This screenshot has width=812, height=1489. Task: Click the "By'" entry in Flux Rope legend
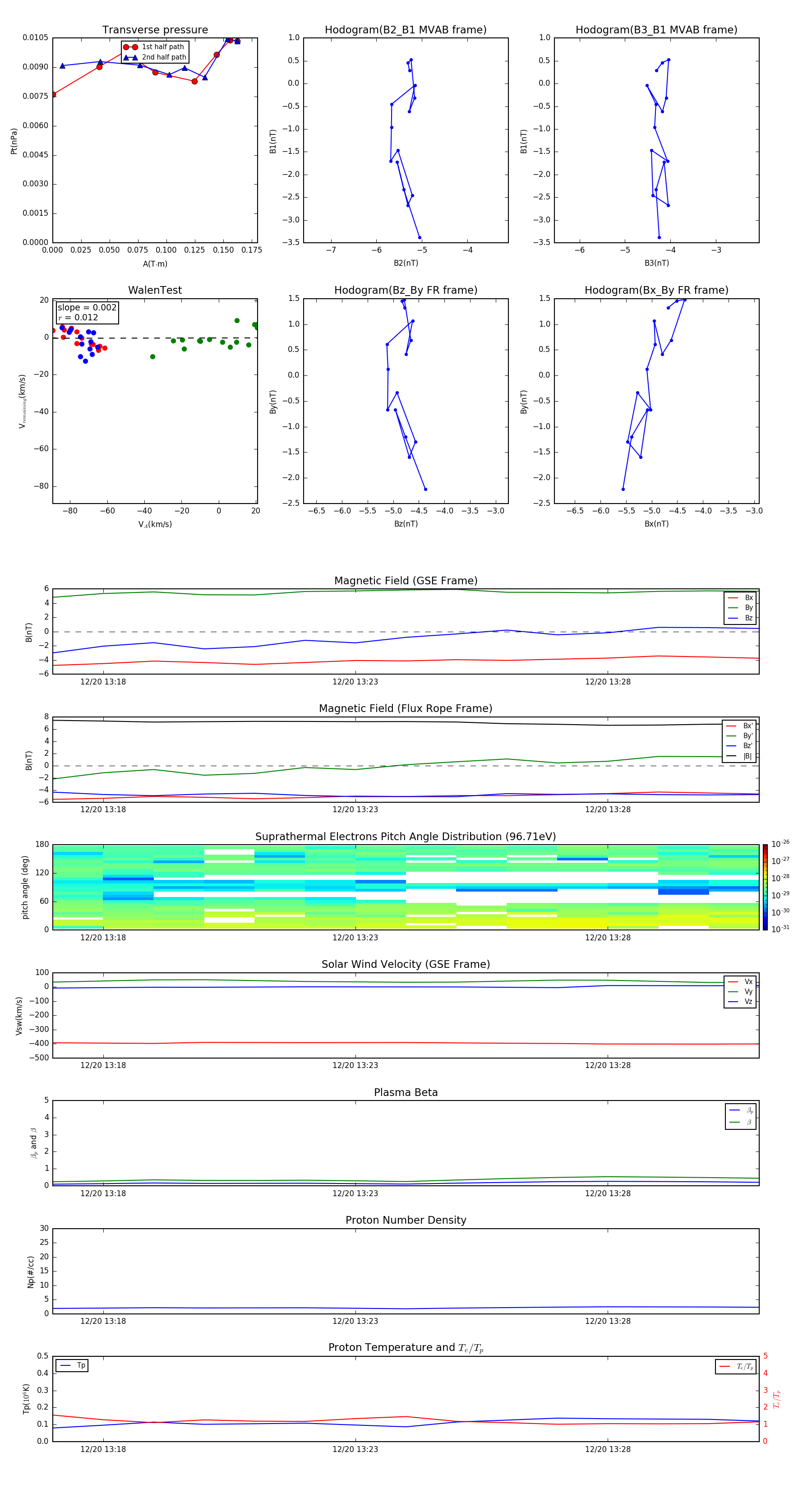coord(740,736)
